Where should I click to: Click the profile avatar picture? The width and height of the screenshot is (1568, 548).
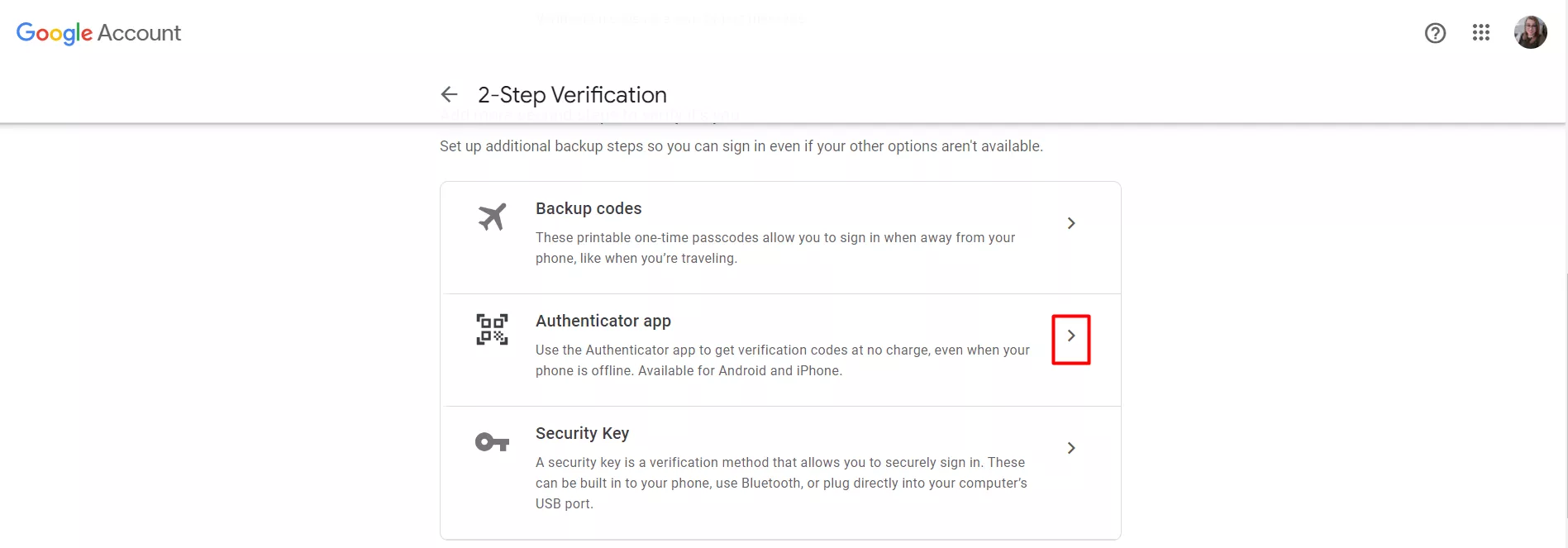point(1530,33)
